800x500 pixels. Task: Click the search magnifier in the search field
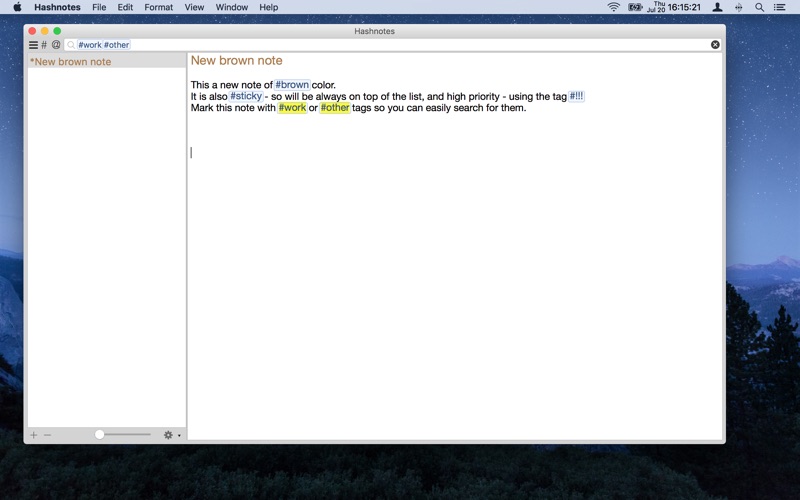71,45
